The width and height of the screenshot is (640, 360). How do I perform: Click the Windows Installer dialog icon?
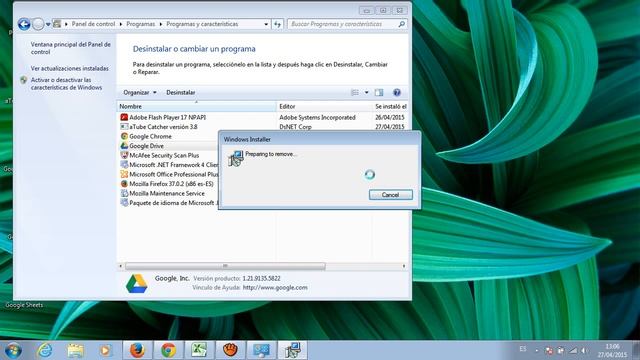[x=236, y=158]
